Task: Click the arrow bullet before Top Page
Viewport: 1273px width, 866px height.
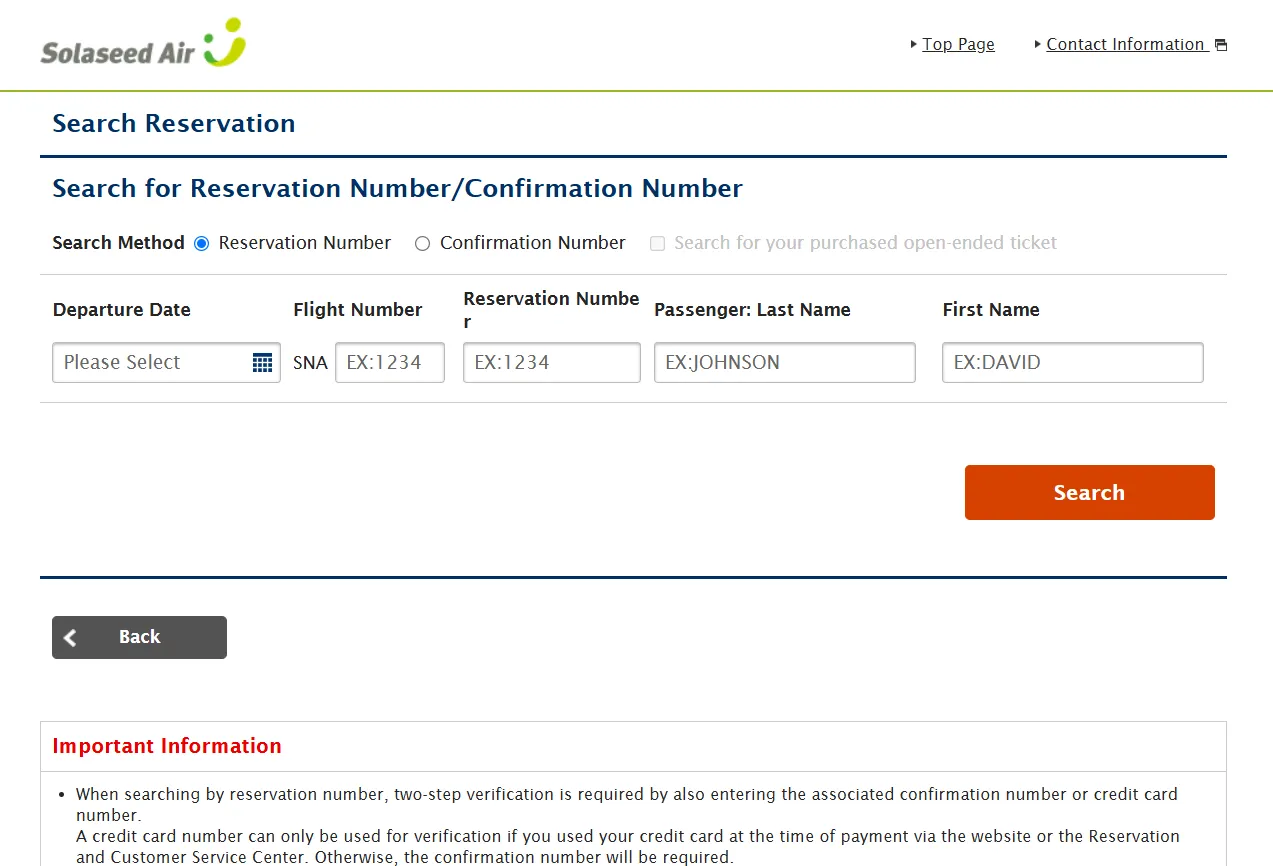Action: [x=914, y=45]
